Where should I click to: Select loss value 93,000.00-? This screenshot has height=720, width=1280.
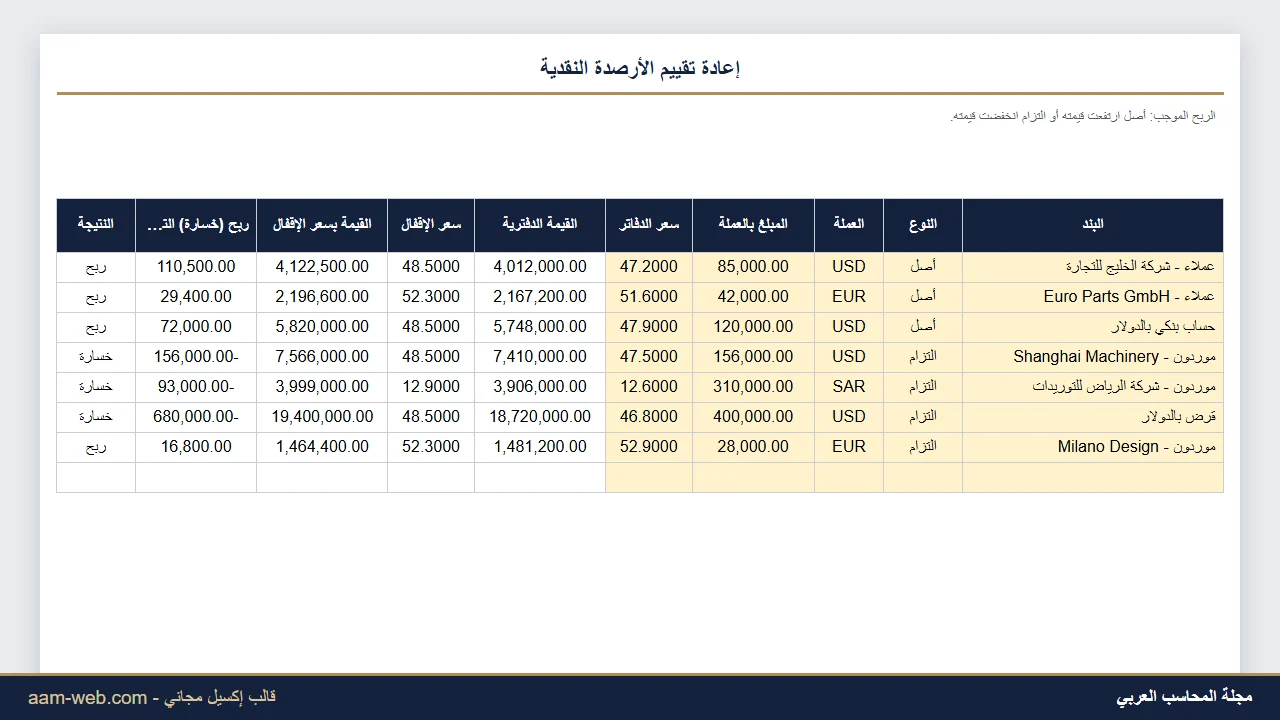[196, 387]
